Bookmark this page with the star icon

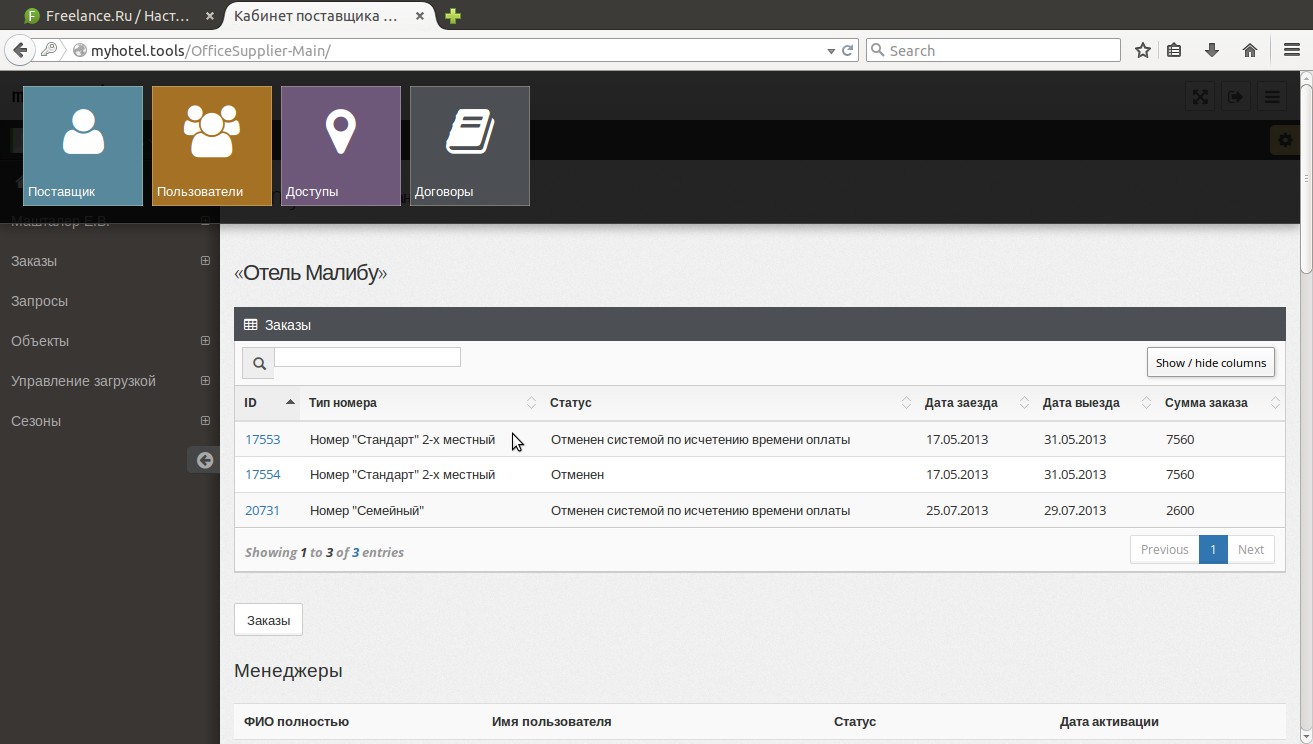[x=1143, y=50]
